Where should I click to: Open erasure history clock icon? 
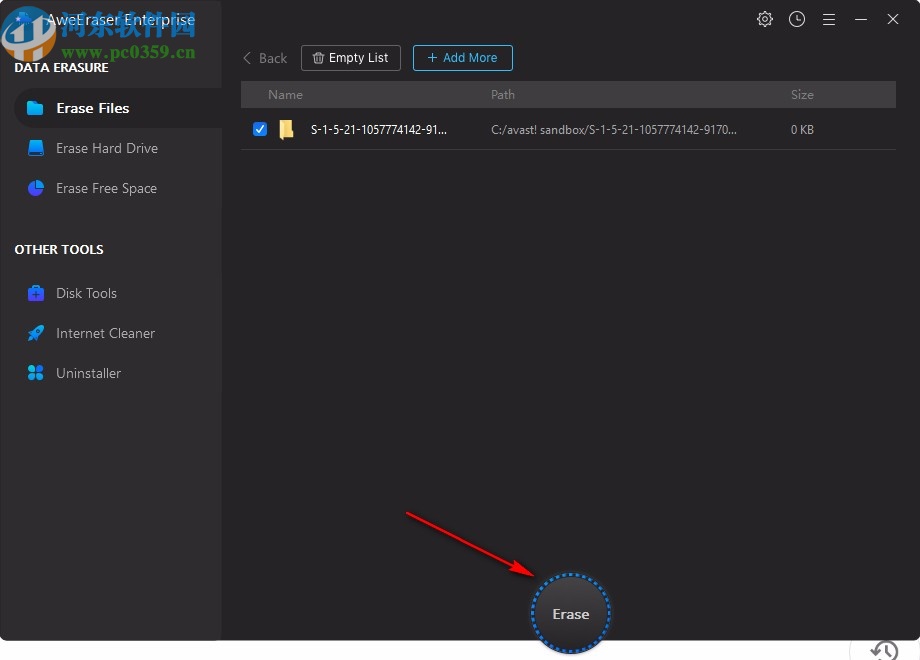point(797,19)
